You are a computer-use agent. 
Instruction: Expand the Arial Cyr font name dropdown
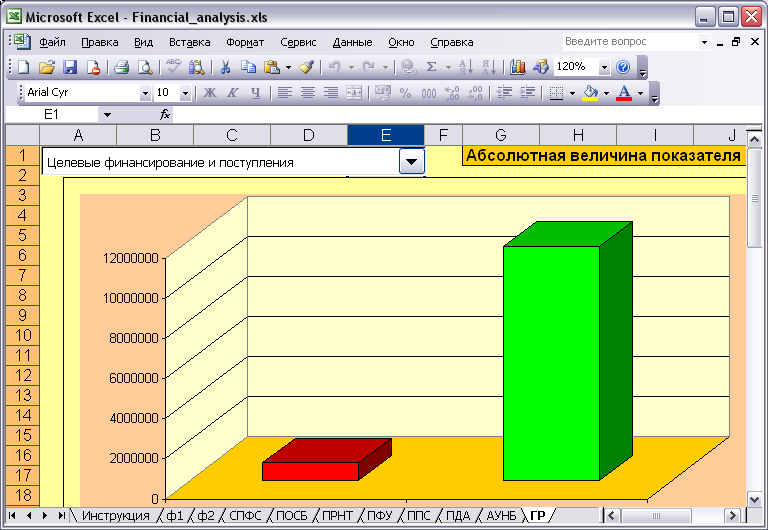tap(145, 93)
